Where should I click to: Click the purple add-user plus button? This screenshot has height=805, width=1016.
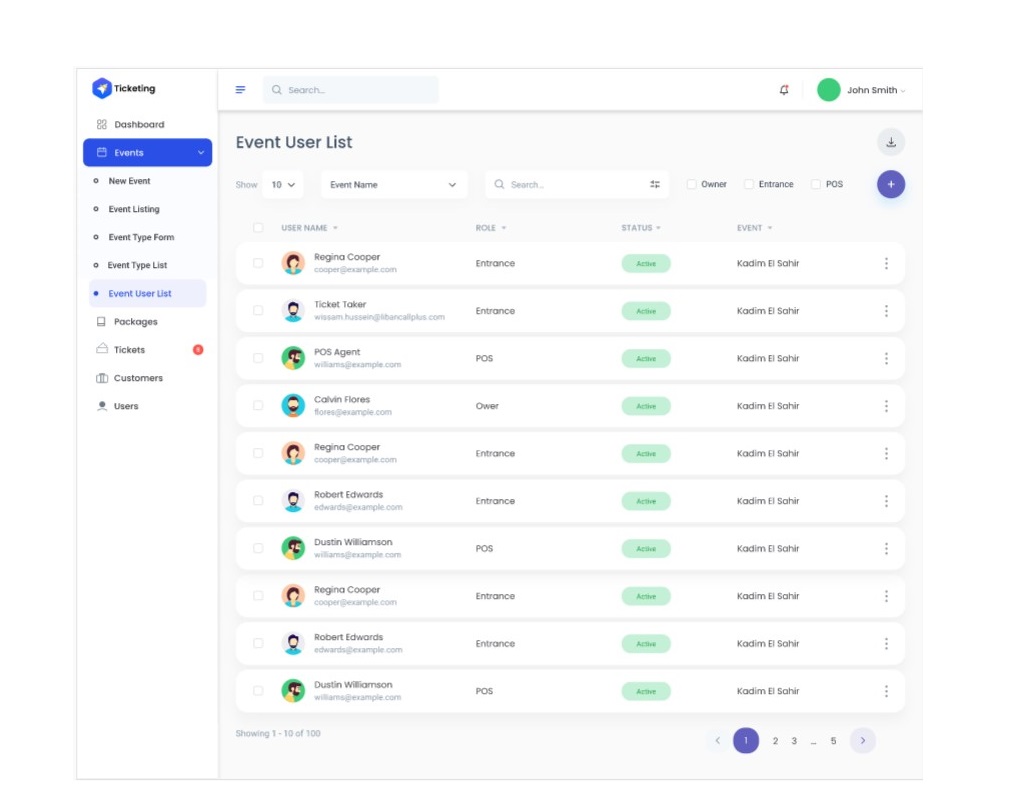point(890,184)
